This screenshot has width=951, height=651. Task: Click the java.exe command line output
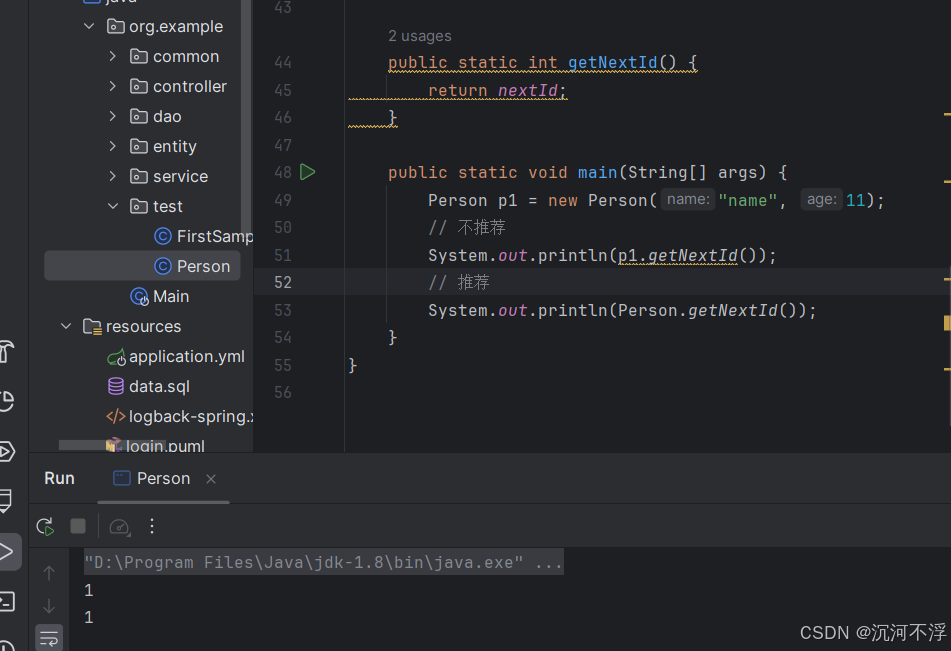click(x=323, y=562)
